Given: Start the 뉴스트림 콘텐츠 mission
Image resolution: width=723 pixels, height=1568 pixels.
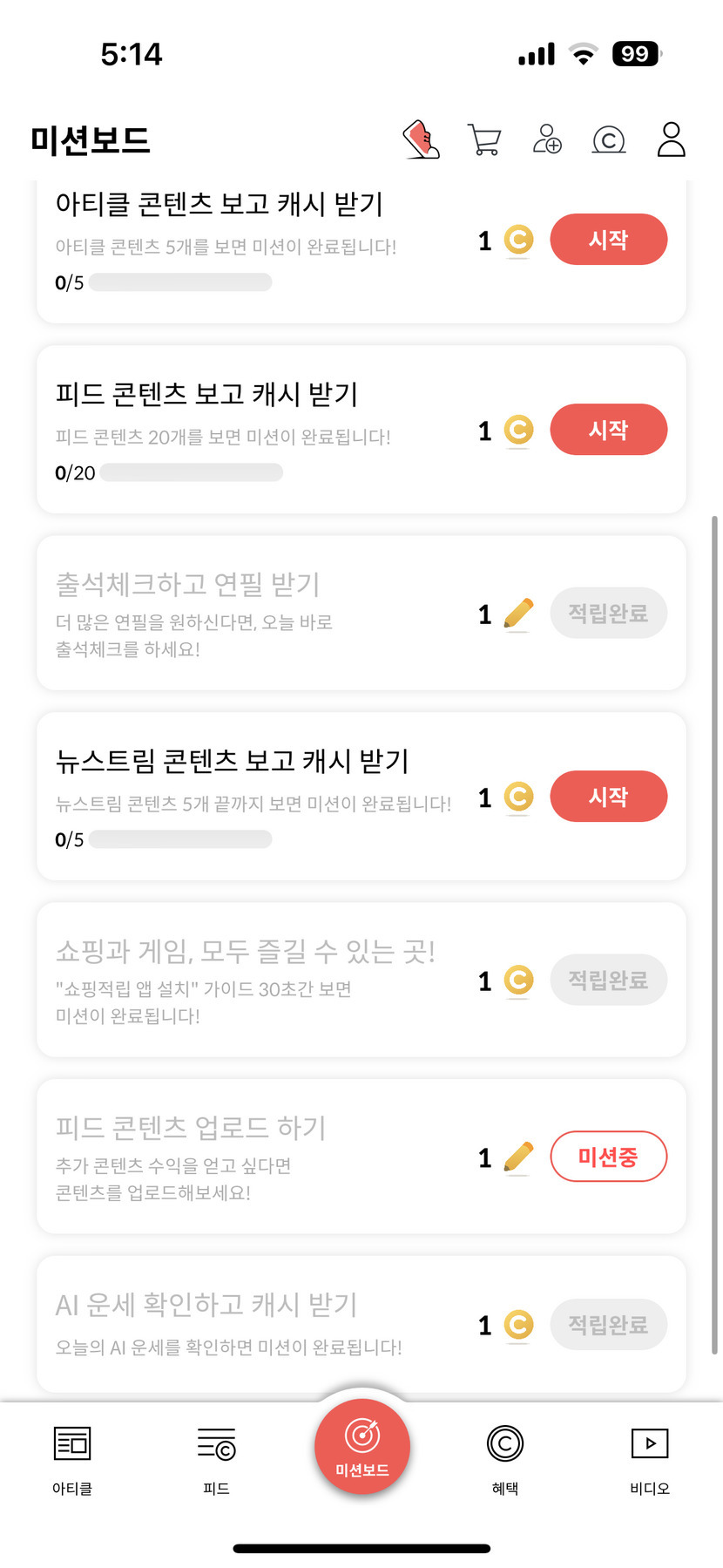Looking at the screenshot, I should pos(608,797).
